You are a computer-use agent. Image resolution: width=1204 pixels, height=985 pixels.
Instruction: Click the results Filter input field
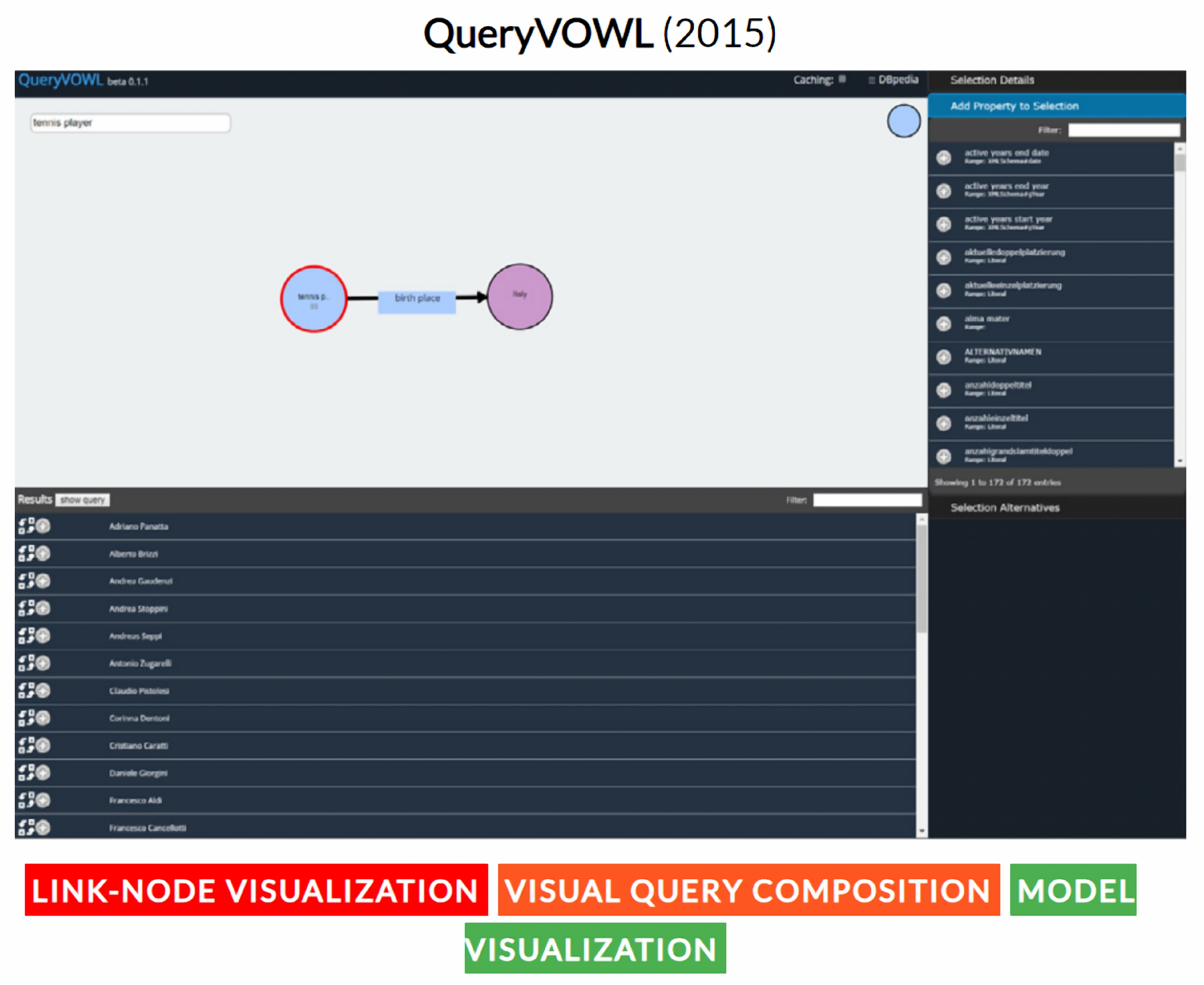[x=867, y=500]
